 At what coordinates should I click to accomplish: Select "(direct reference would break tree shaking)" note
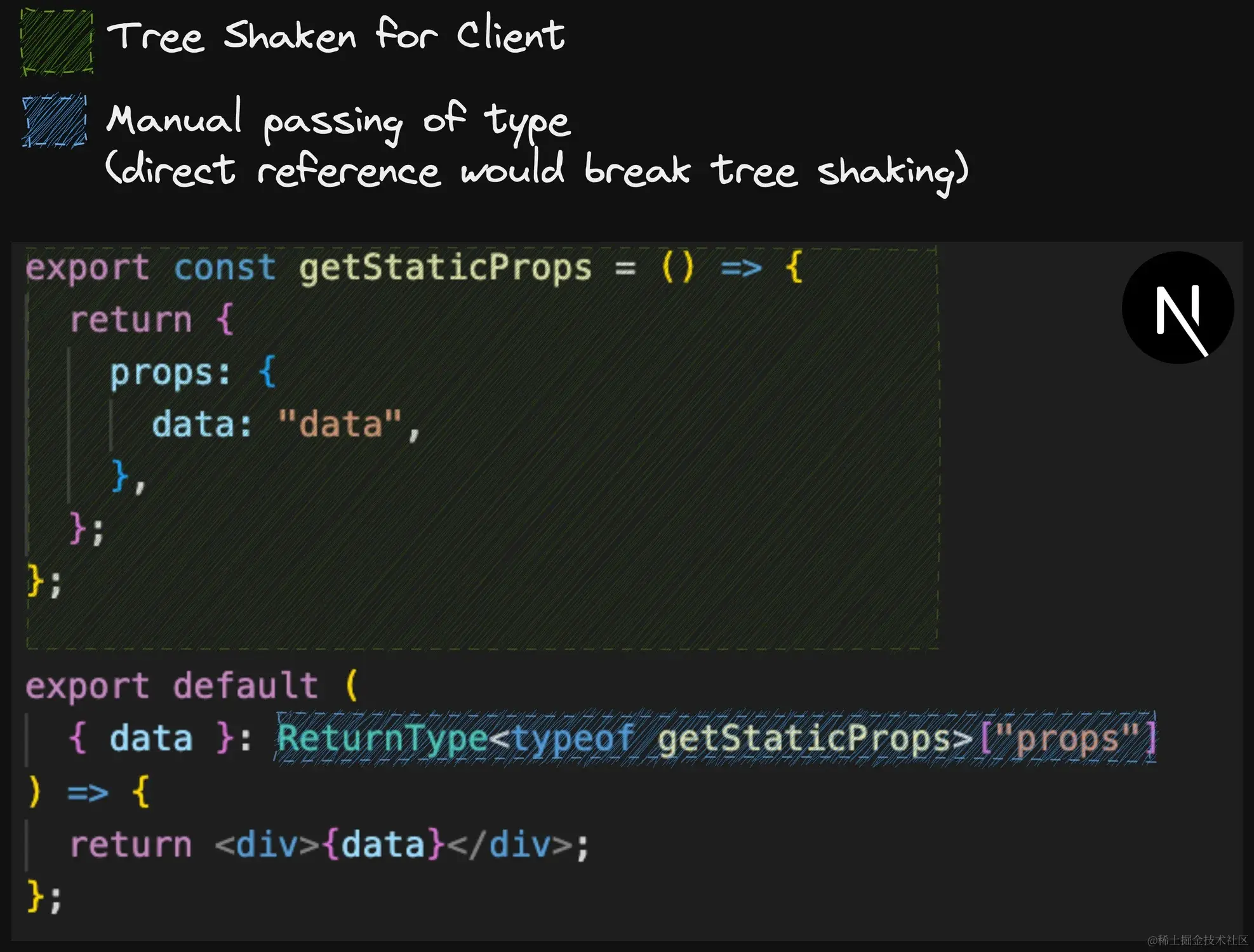click(537, 171)
